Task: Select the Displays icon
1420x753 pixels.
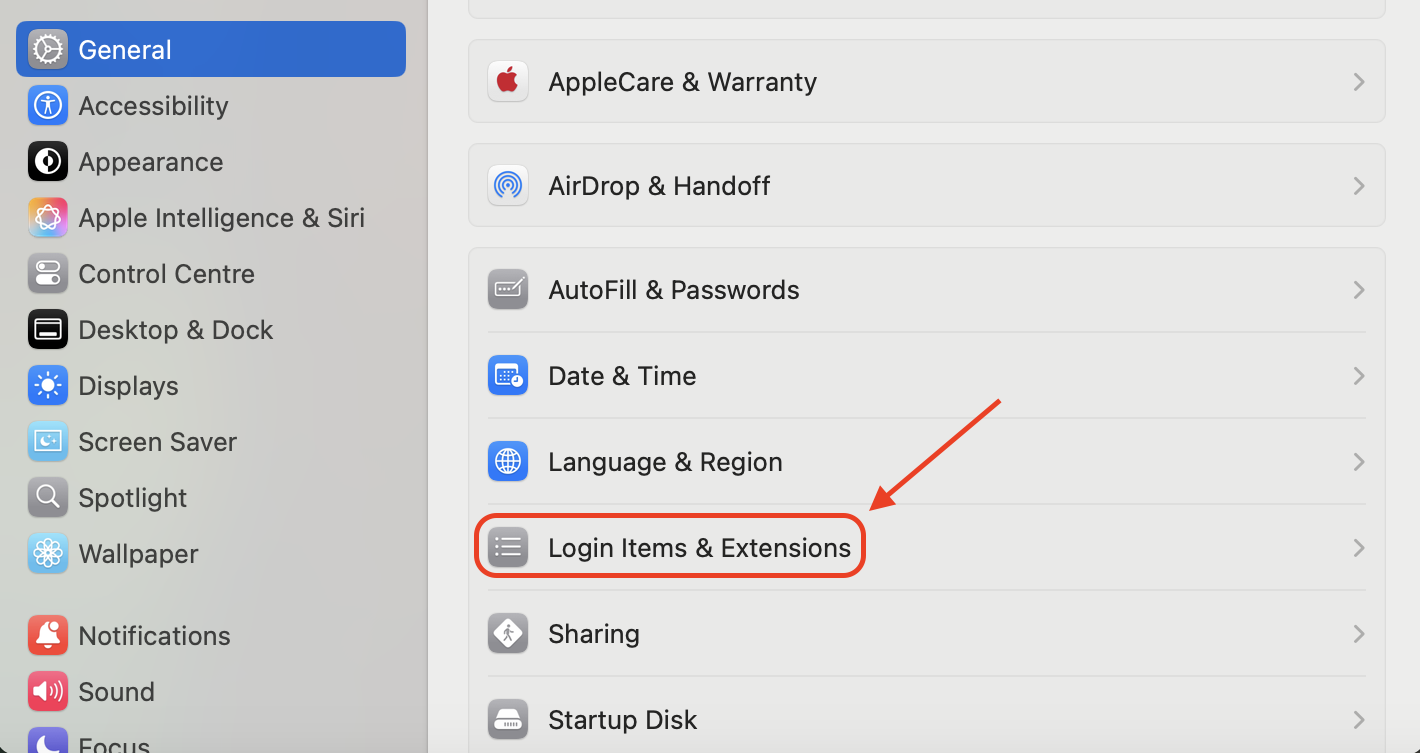Action: (x=47, y=385)
